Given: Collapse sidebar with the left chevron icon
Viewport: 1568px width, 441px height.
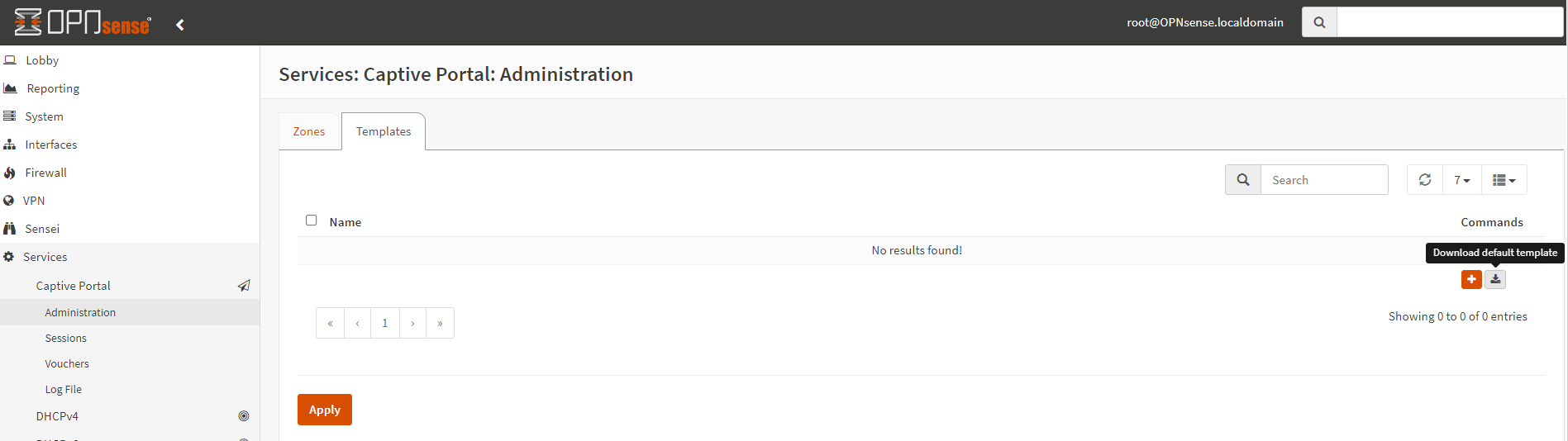Looking at the screenshot, I should (180, 25).
